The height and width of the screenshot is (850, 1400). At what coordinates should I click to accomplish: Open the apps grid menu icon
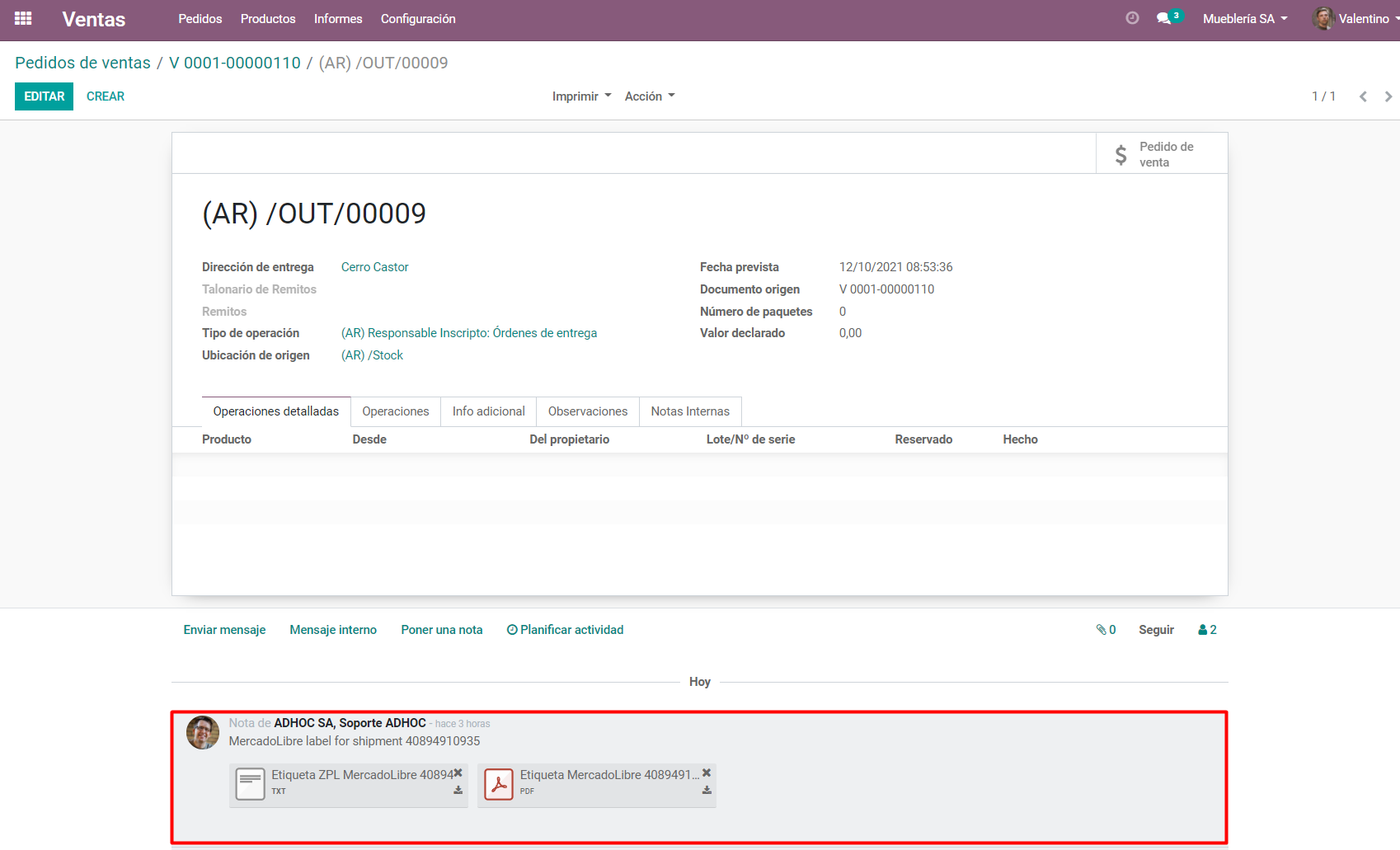click(23, 18)
